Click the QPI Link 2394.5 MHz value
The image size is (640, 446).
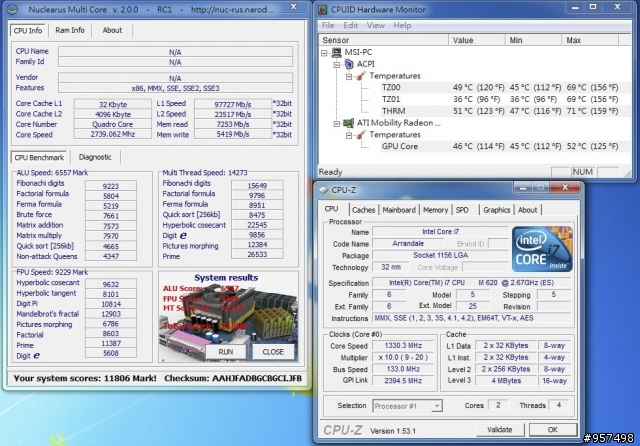click(x=403, y=381)
